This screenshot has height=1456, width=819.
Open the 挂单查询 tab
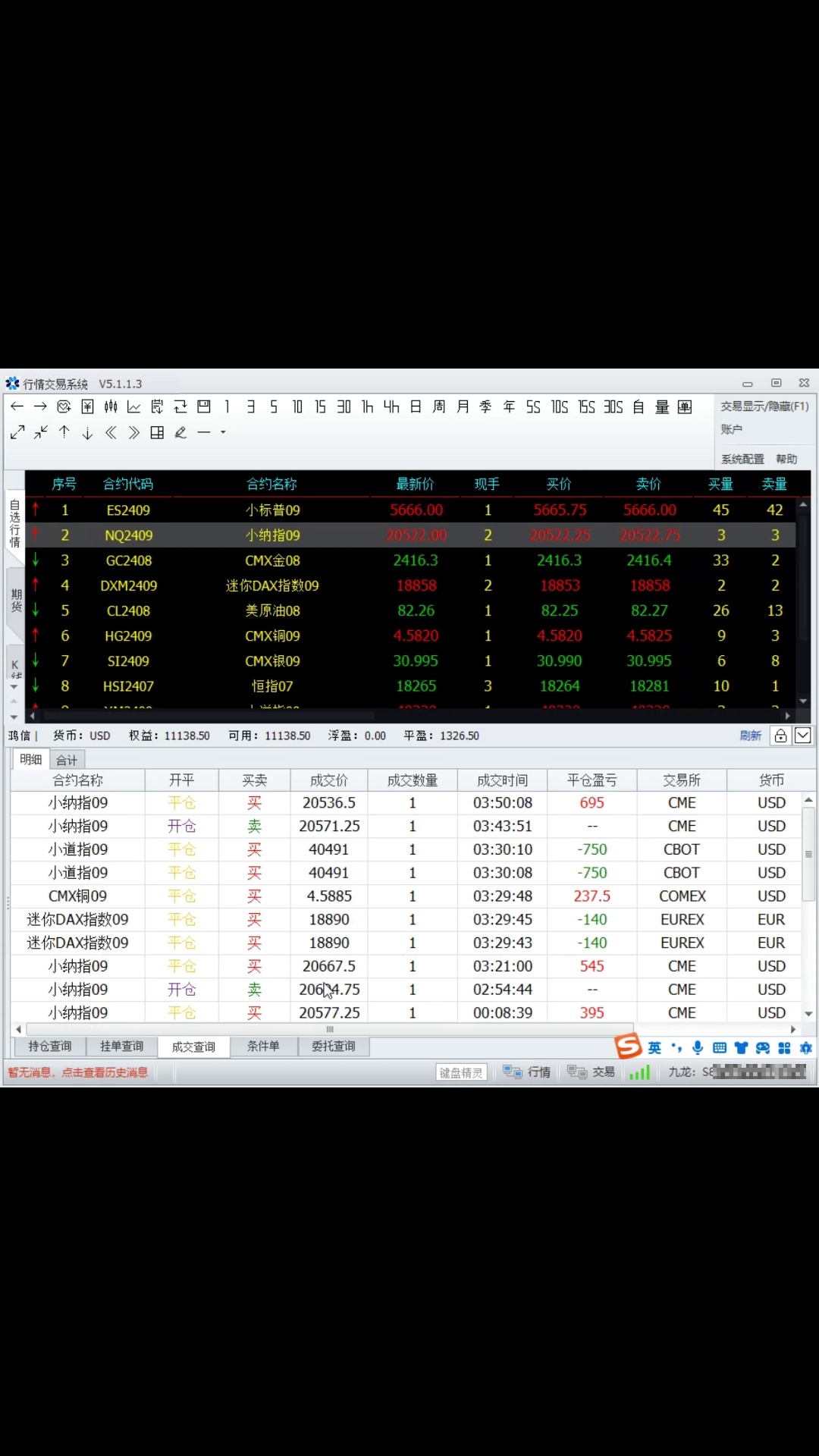(122, 1046)
